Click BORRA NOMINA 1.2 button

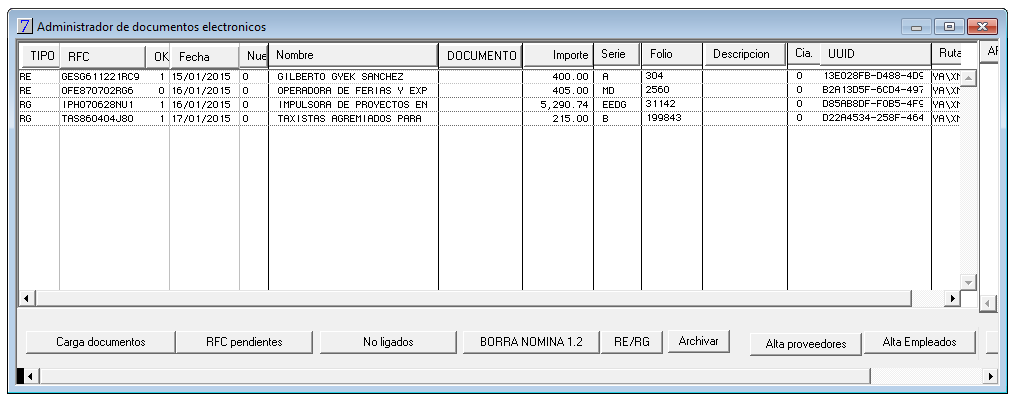pyautogui.click(x=531, y=342)
